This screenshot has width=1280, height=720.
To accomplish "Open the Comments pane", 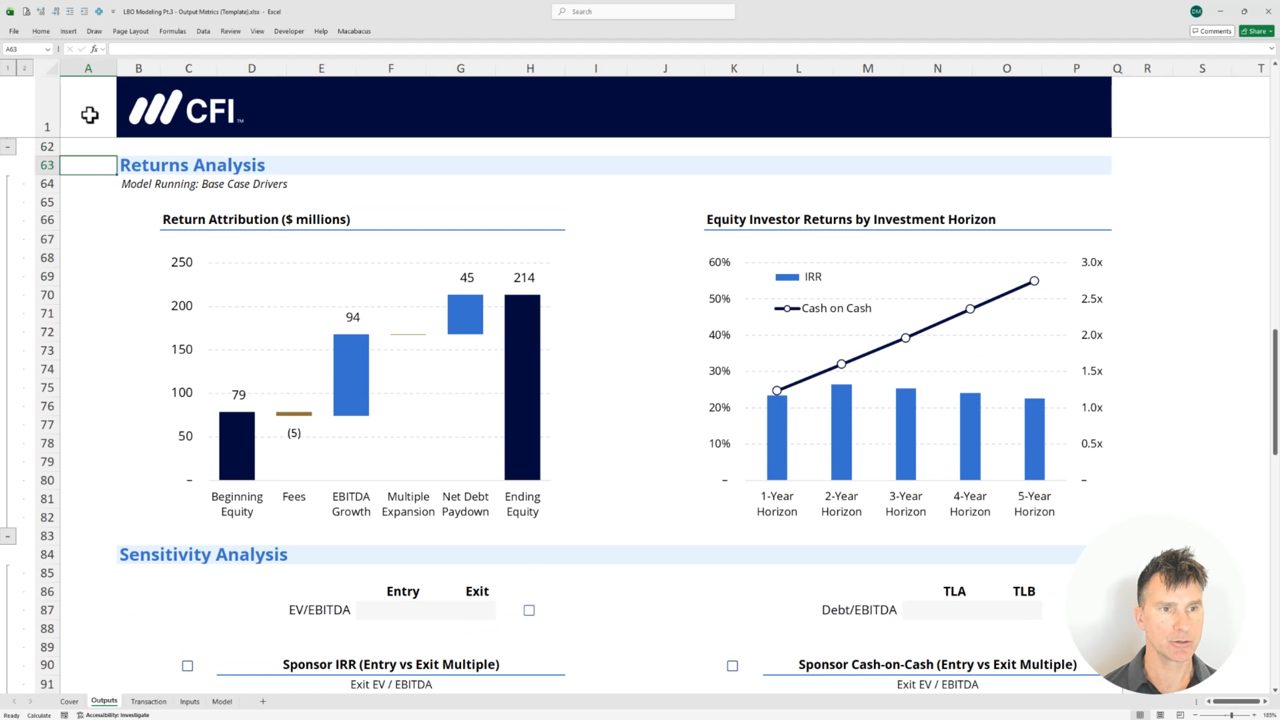I will [1211, 31].
